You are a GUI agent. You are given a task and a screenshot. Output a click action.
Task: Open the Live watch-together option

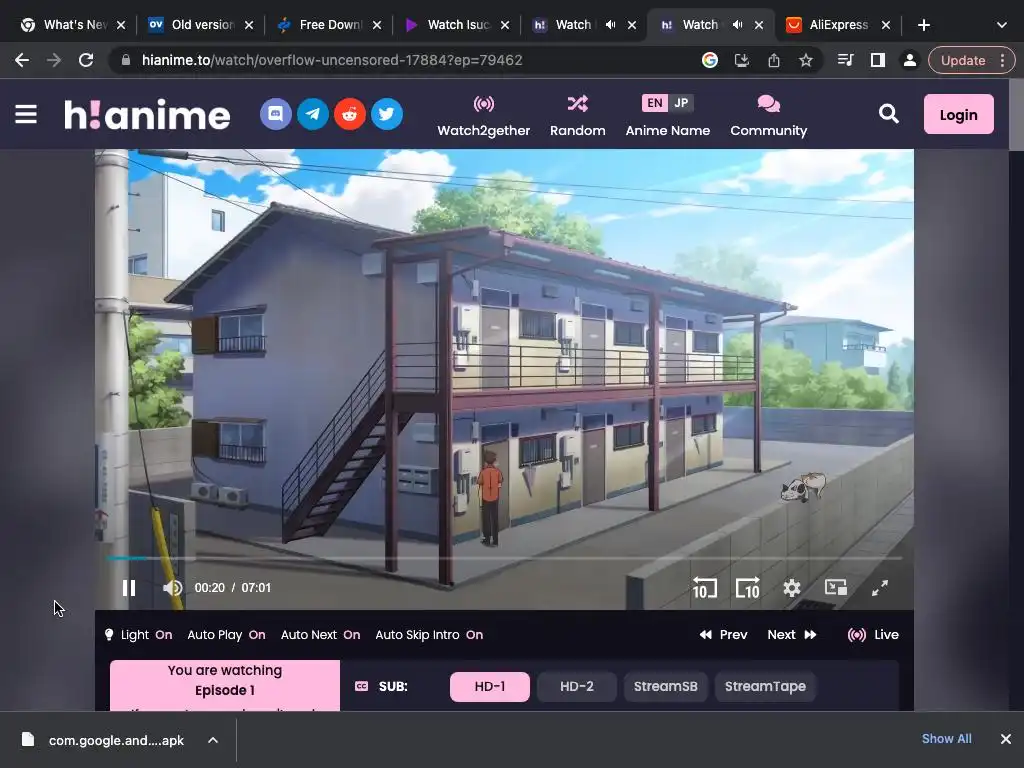pos(873,635)
